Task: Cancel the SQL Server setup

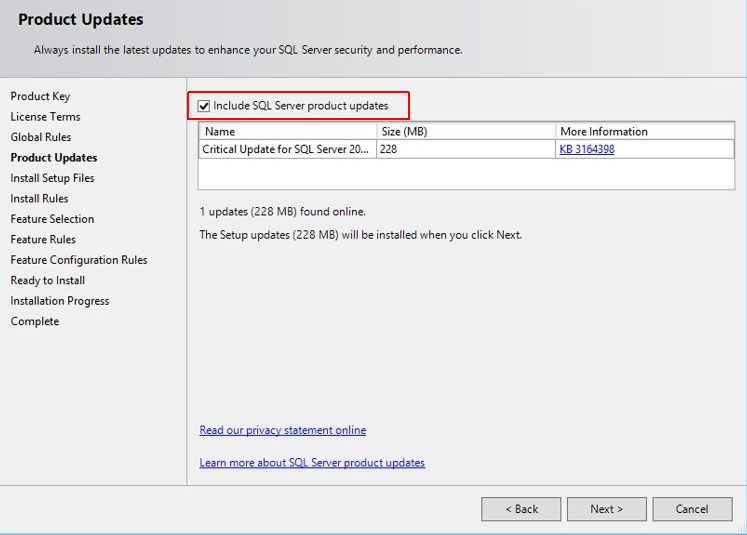Action: pyautogui.click(x=692, y=509)
